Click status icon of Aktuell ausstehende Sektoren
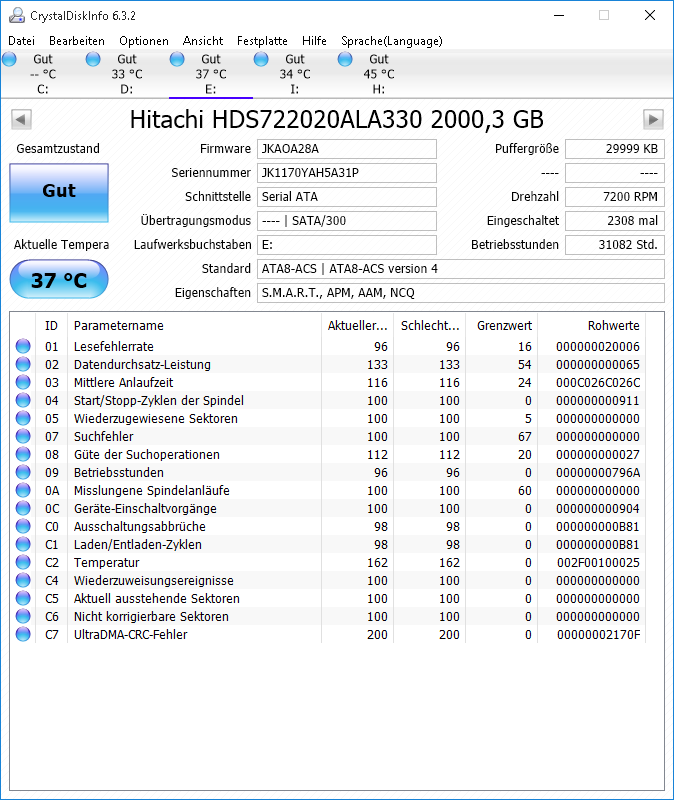674x800 pixels. tap(23, 598)
